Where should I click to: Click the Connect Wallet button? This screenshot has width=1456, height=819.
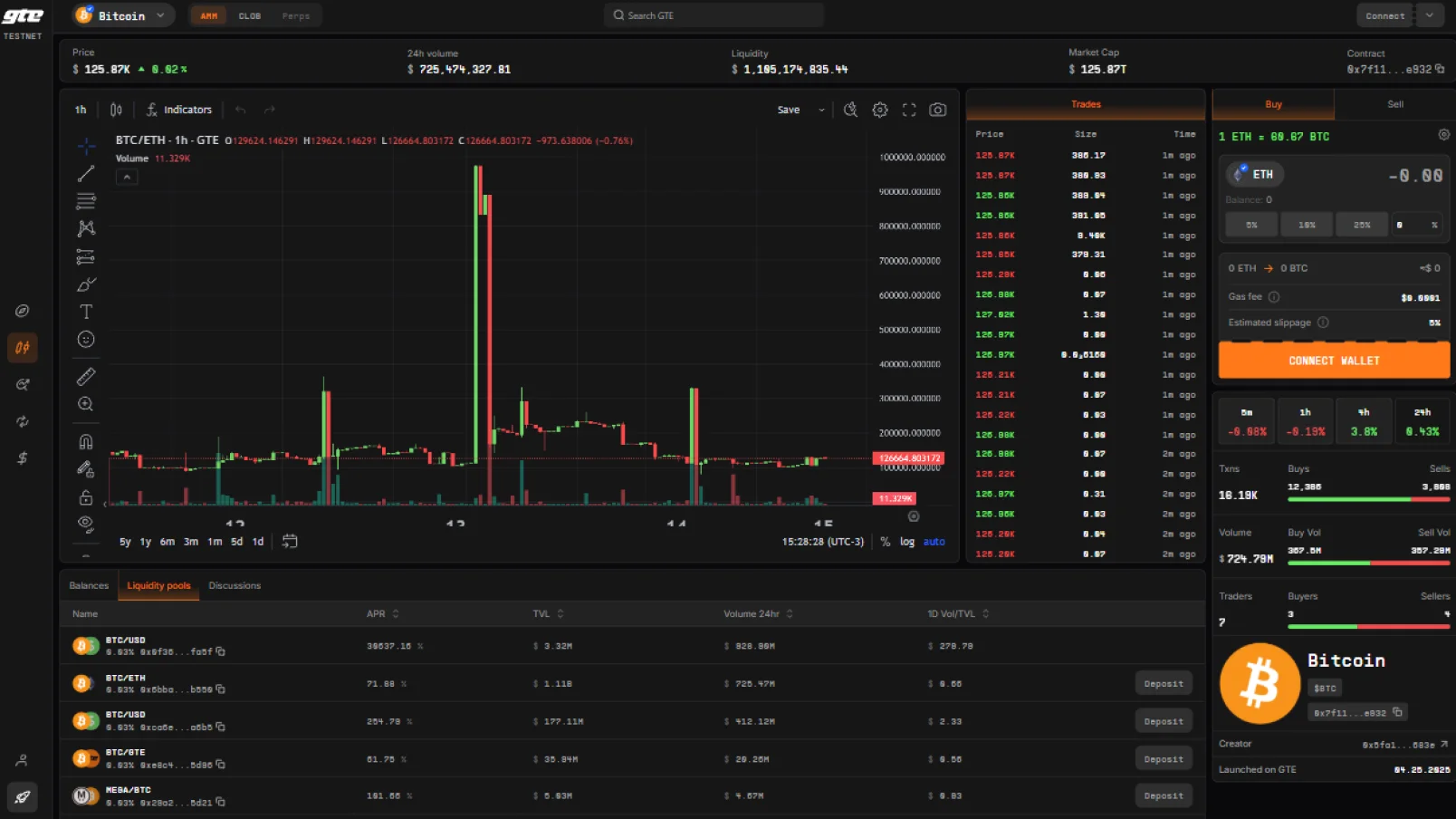[1334, 360]
